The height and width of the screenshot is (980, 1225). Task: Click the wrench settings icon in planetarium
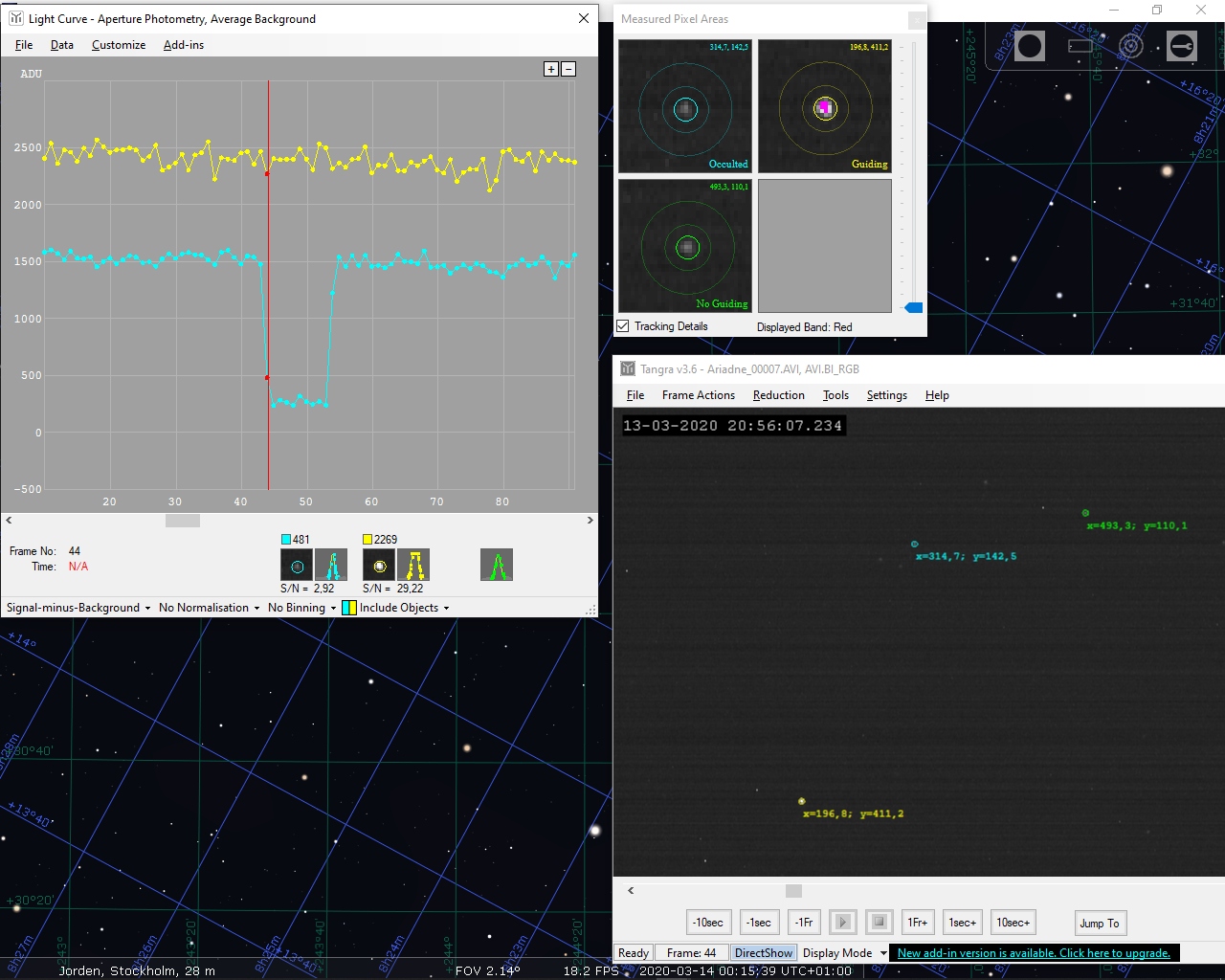[x=1181, y=46]
